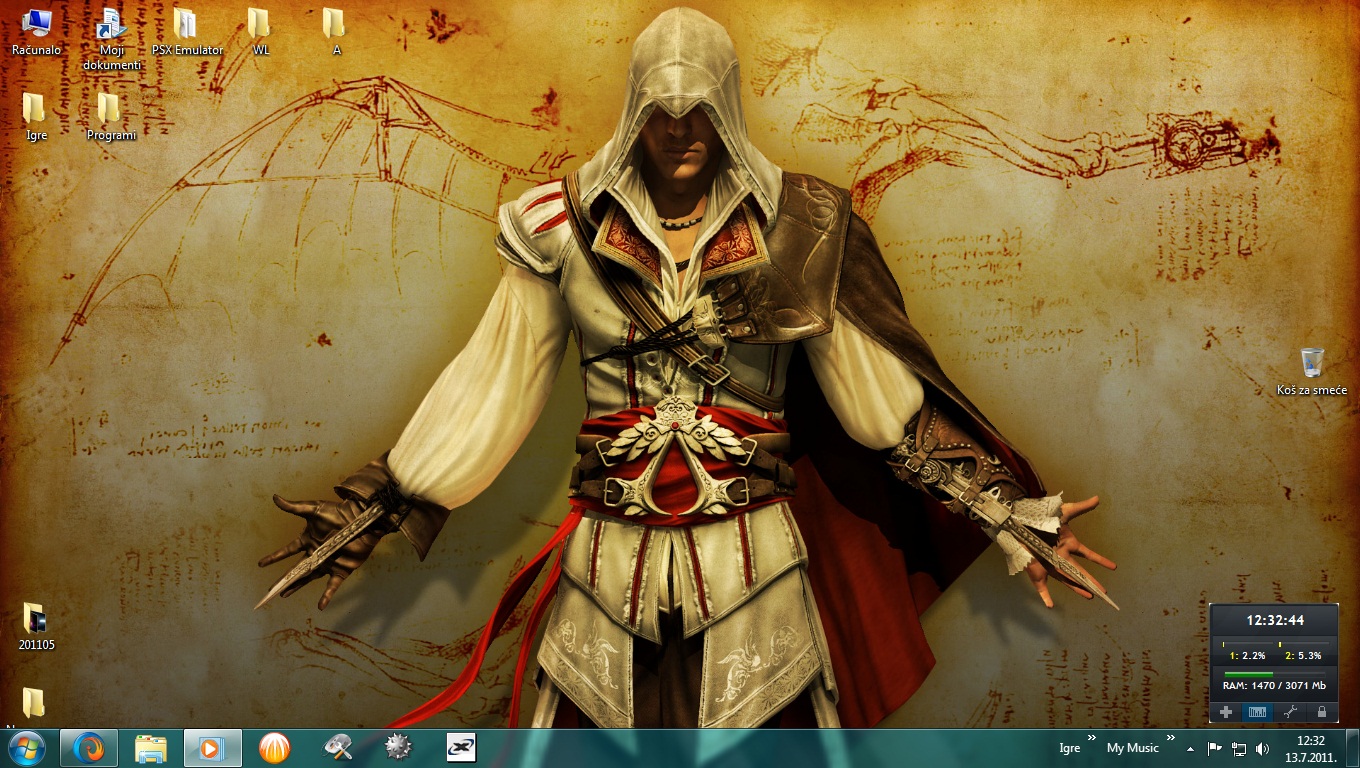Viewport: 1360px width, 768px height.
Task: Toggle the gadget's padlock lock button
Action: [x=1322, y=712]
